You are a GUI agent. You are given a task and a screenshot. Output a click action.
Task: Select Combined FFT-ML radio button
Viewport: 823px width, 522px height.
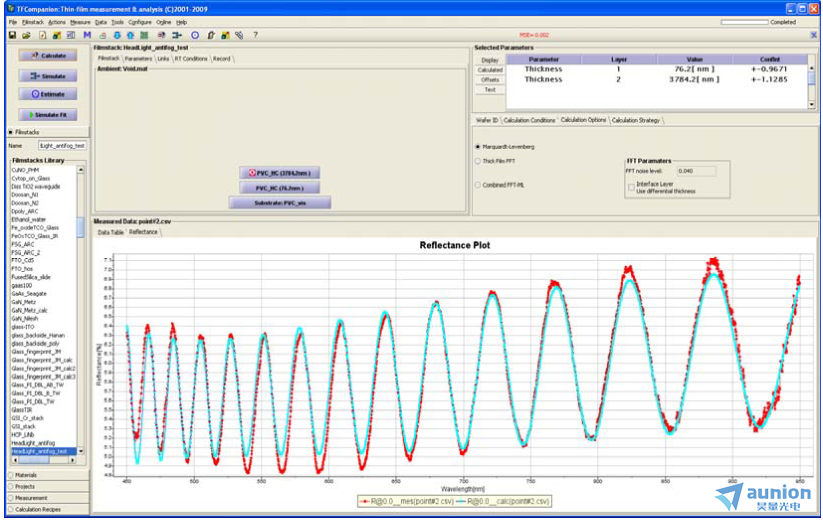point(478,185)
